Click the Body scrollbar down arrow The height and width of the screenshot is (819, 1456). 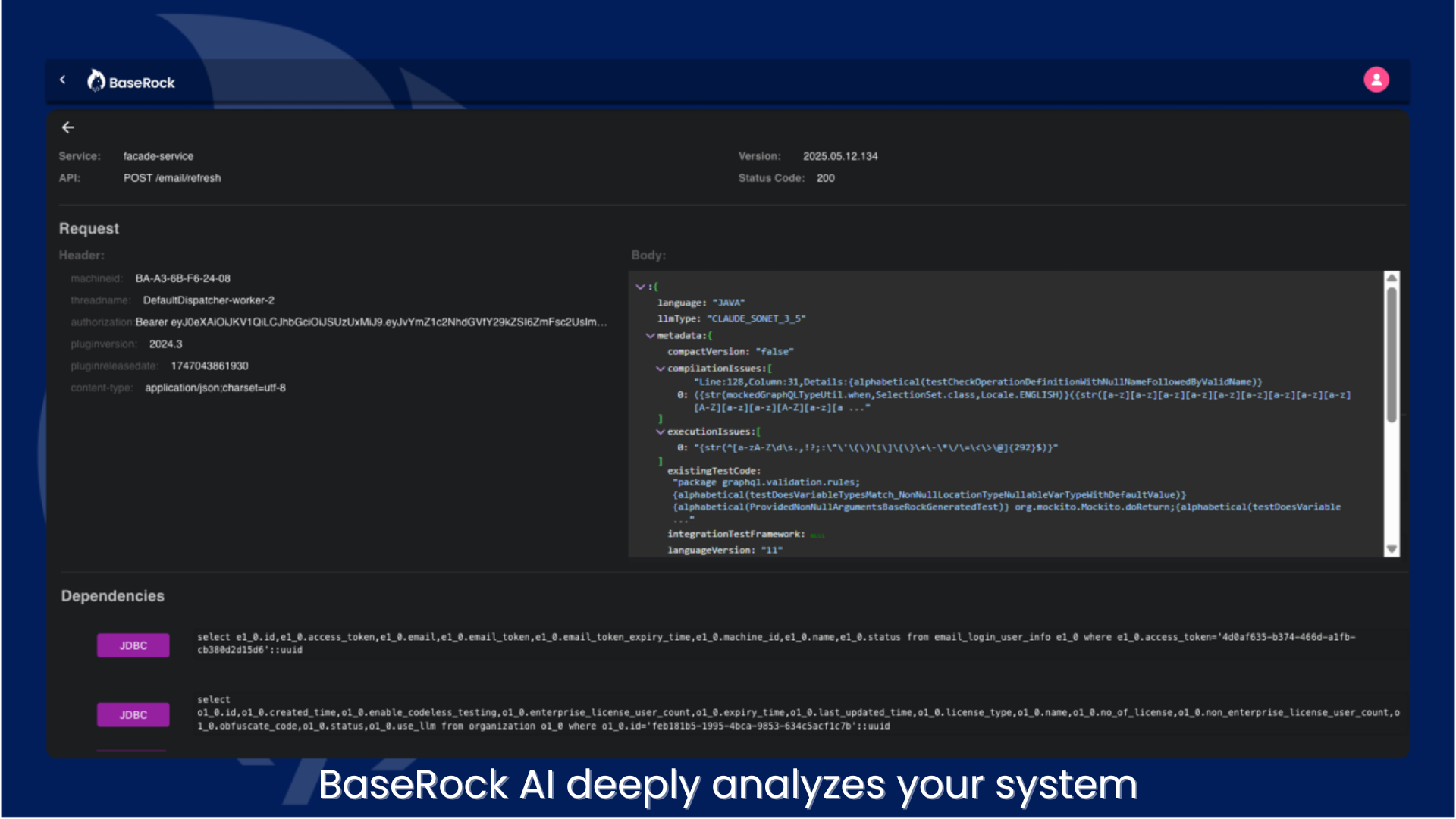1392,549
